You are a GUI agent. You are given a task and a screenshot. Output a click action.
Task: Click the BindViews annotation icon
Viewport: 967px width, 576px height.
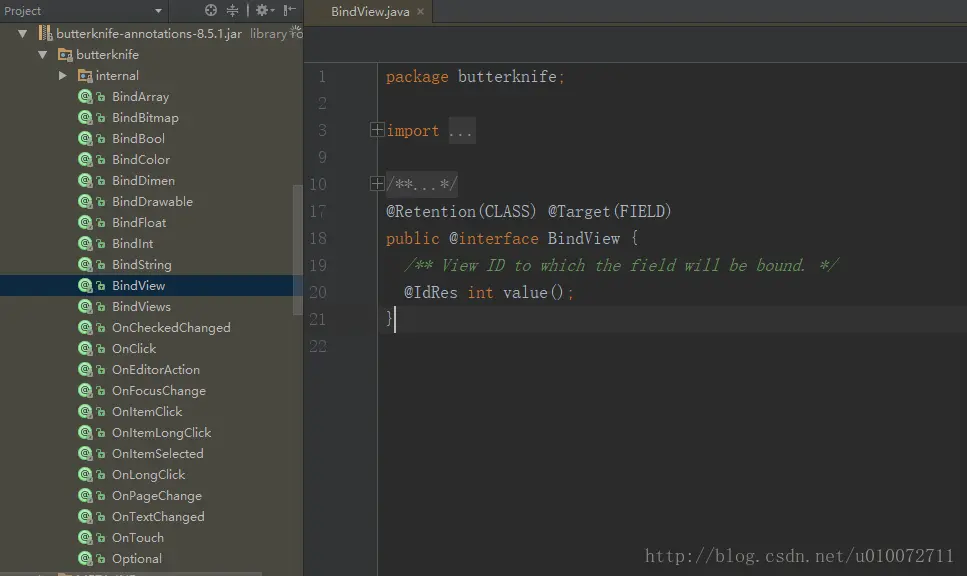(85, 306)
